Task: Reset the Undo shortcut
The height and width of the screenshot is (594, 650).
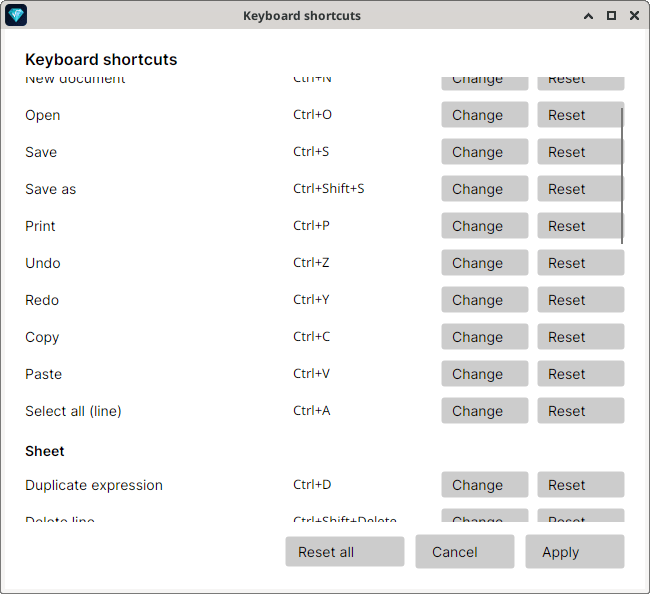Action: [581, 263]
